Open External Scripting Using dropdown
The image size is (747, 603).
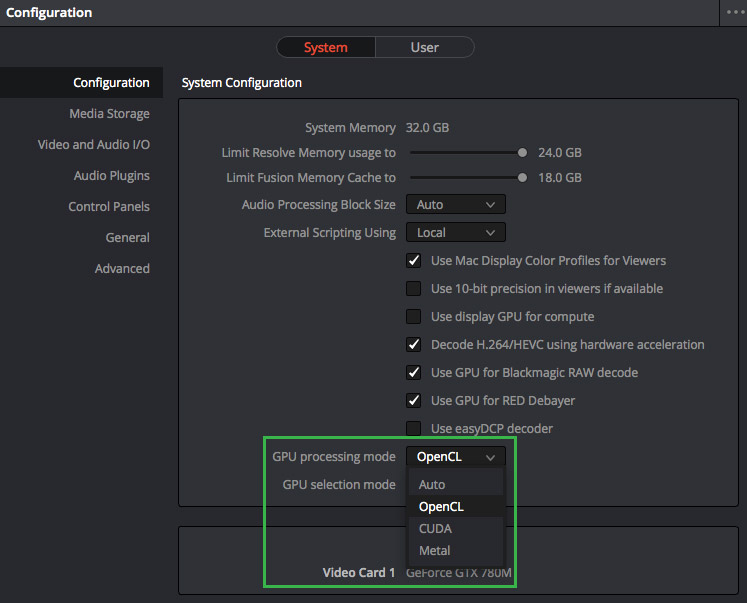click(x=455, y=233)
